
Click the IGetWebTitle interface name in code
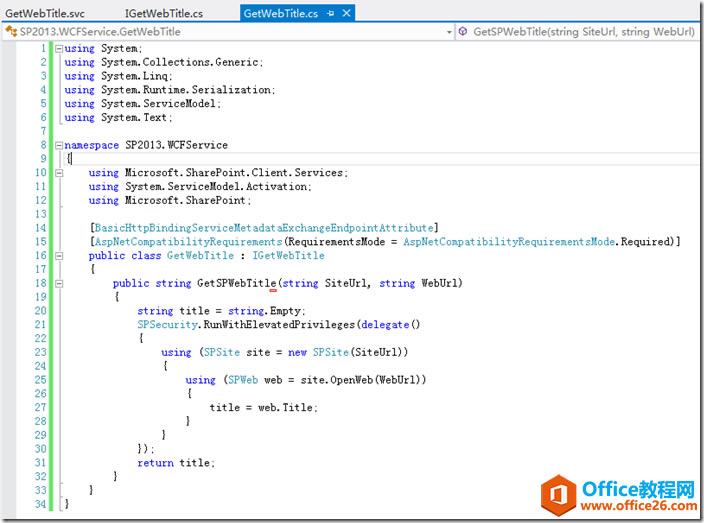pyautogui.click(x=290, y=256)
